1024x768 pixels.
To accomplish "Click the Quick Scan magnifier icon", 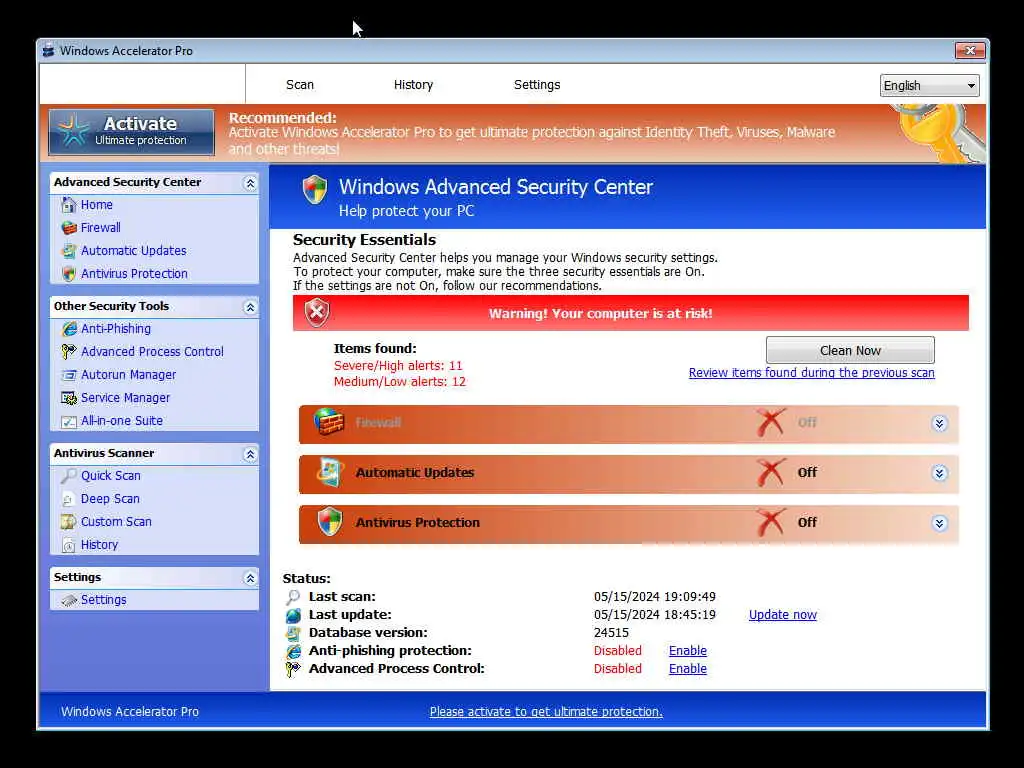I will (x=69, y=476).
